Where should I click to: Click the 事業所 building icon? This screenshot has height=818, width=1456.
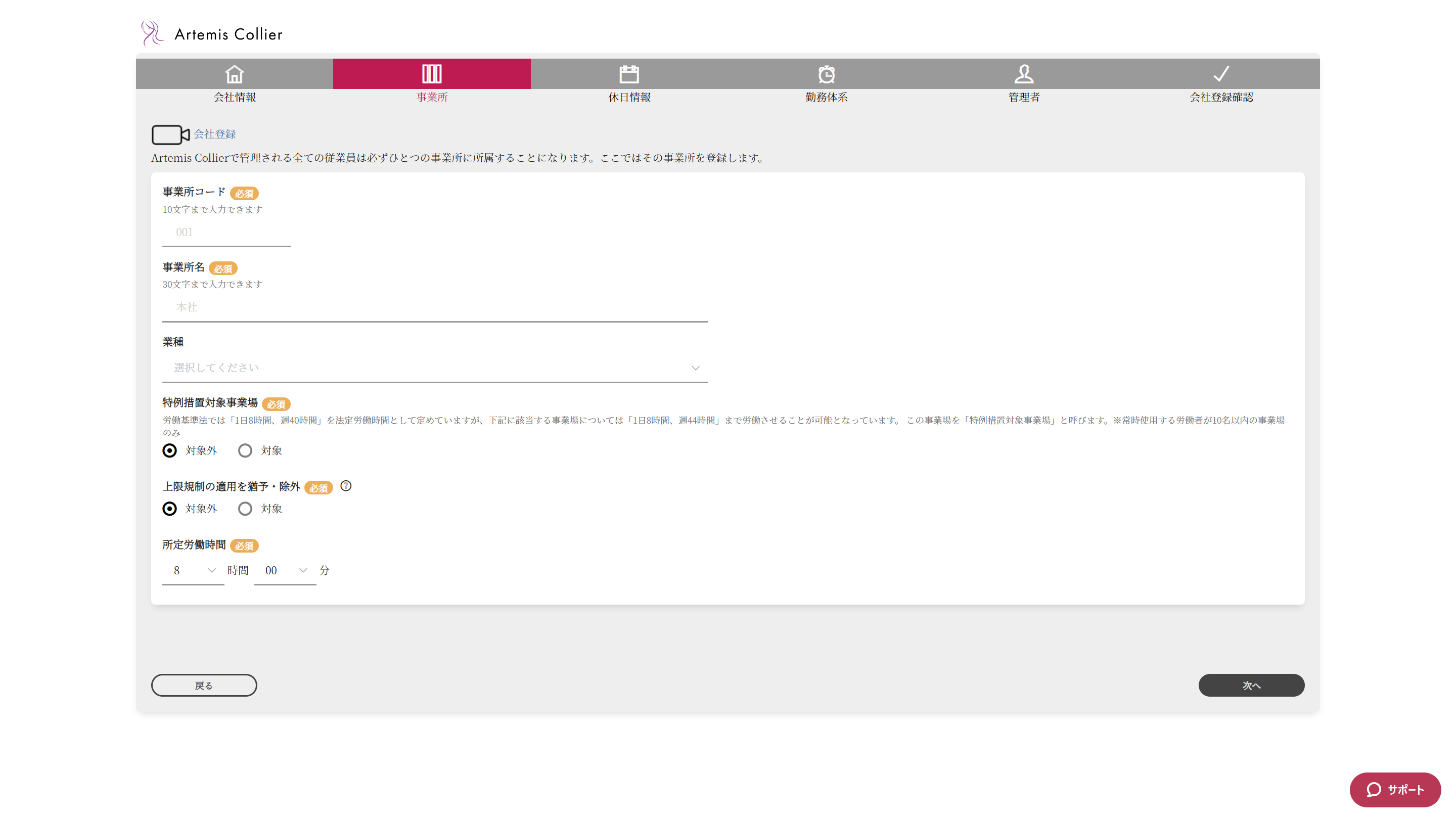click(x=432, y=74)
